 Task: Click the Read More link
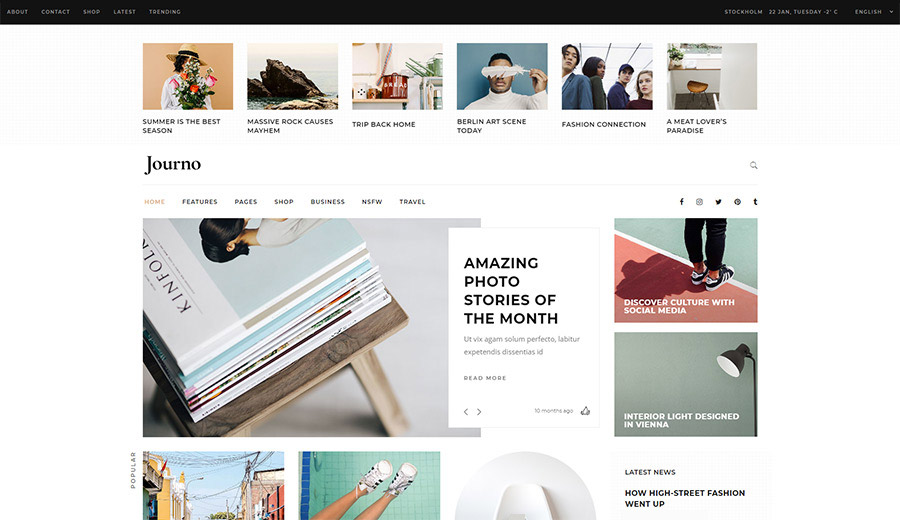pos(485,378)
